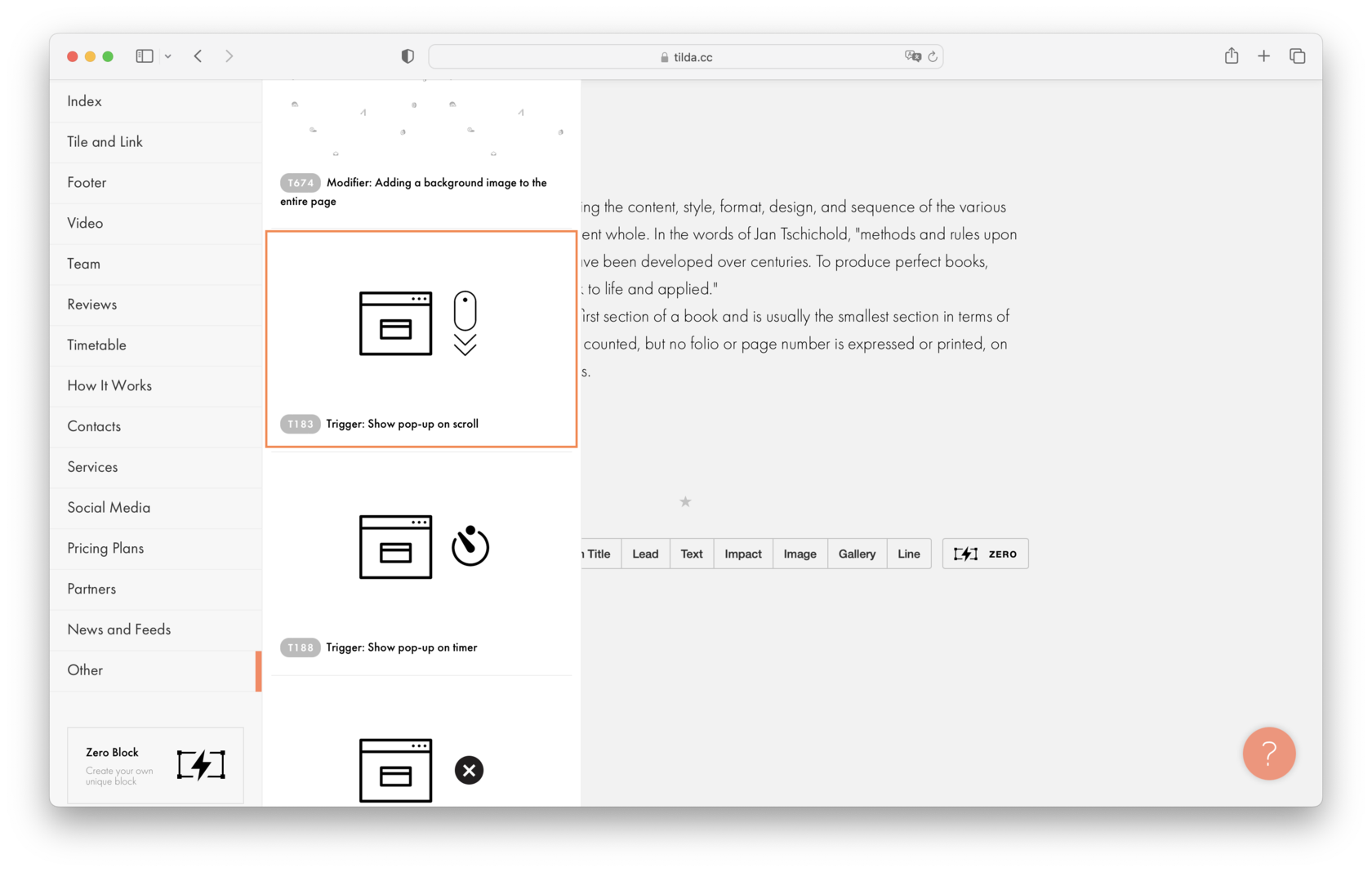Click the tilda.cc address bar
This screenshot has width=1372, height=872.
click(686, 56)
